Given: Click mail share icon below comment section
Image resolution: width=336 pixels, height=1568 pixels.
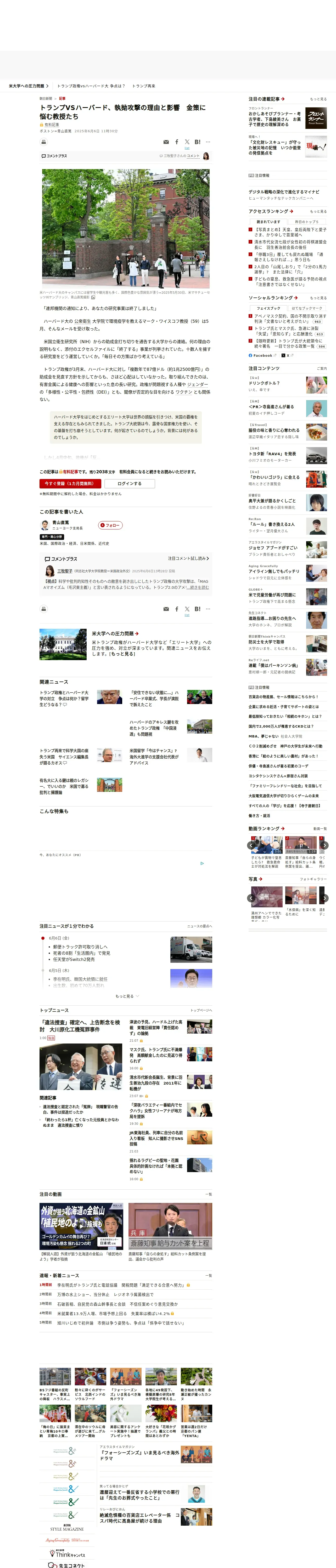Looking at the screenshot, I should coord(166,609).
